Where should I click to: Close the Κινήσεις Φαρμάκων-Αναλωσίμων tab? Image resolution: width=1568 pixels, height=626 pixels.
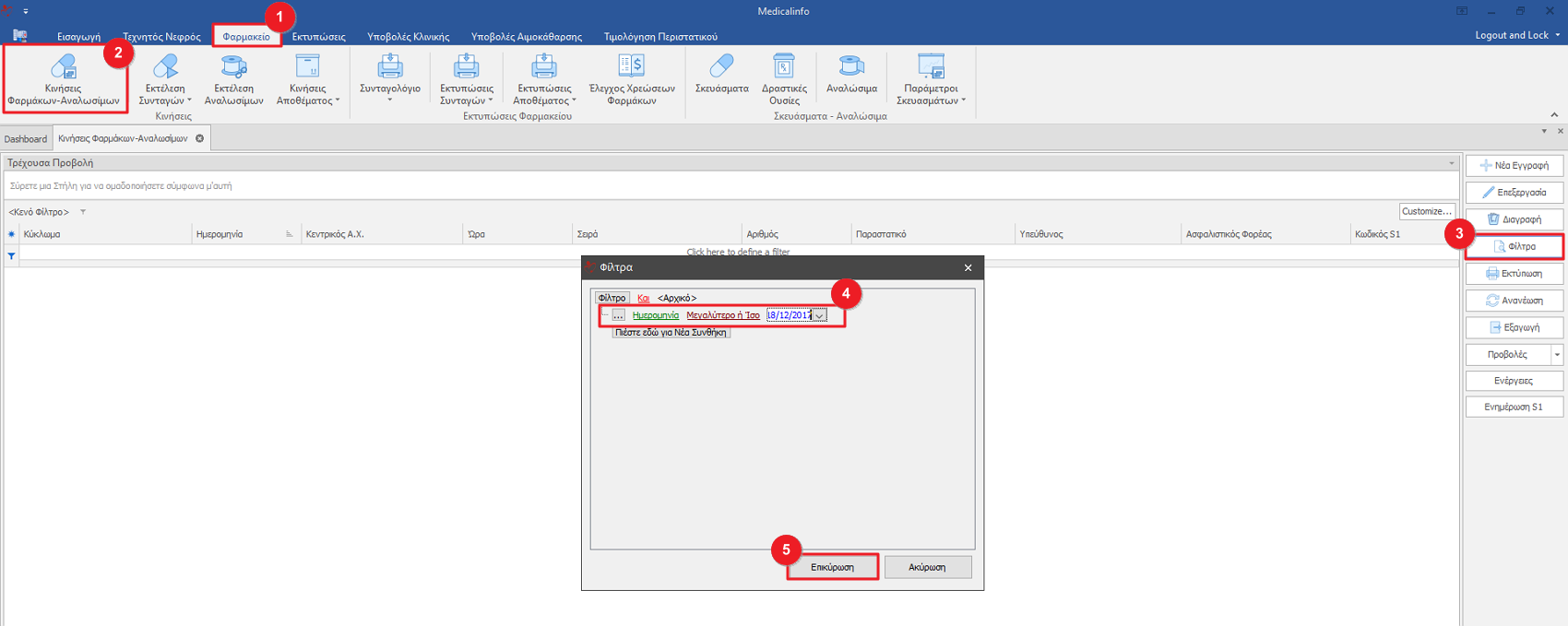pos(199,138)
